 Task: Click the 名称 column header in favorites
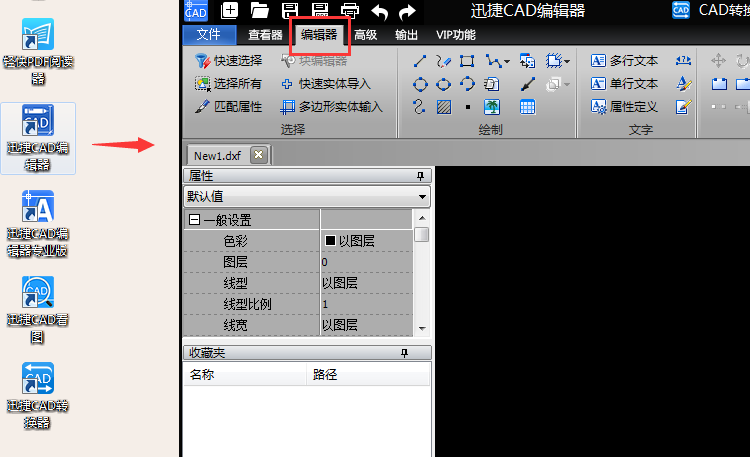pyautogui.click(x=244, y=374)
